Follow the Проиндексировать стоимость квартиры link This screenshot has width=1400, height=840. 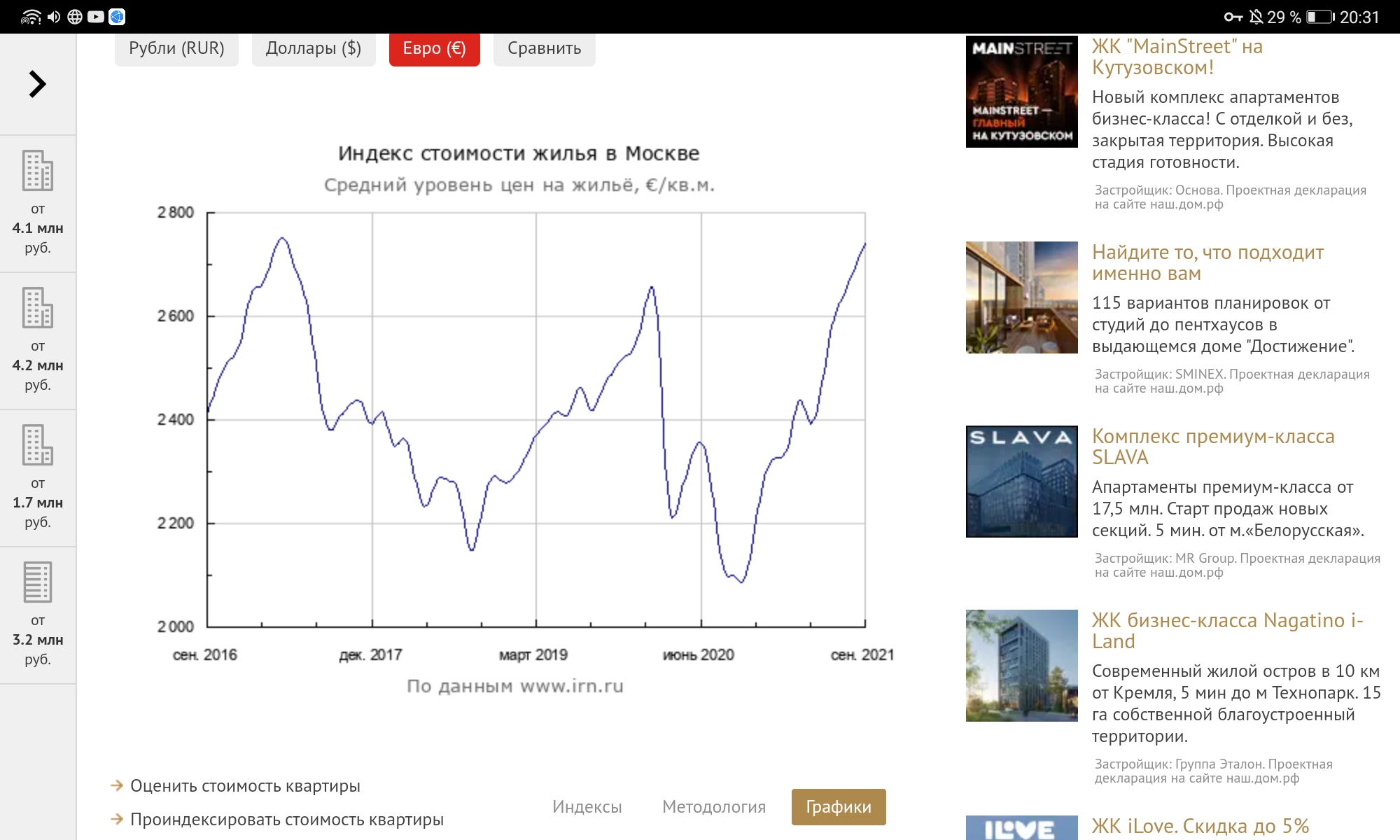click(287, 819)
